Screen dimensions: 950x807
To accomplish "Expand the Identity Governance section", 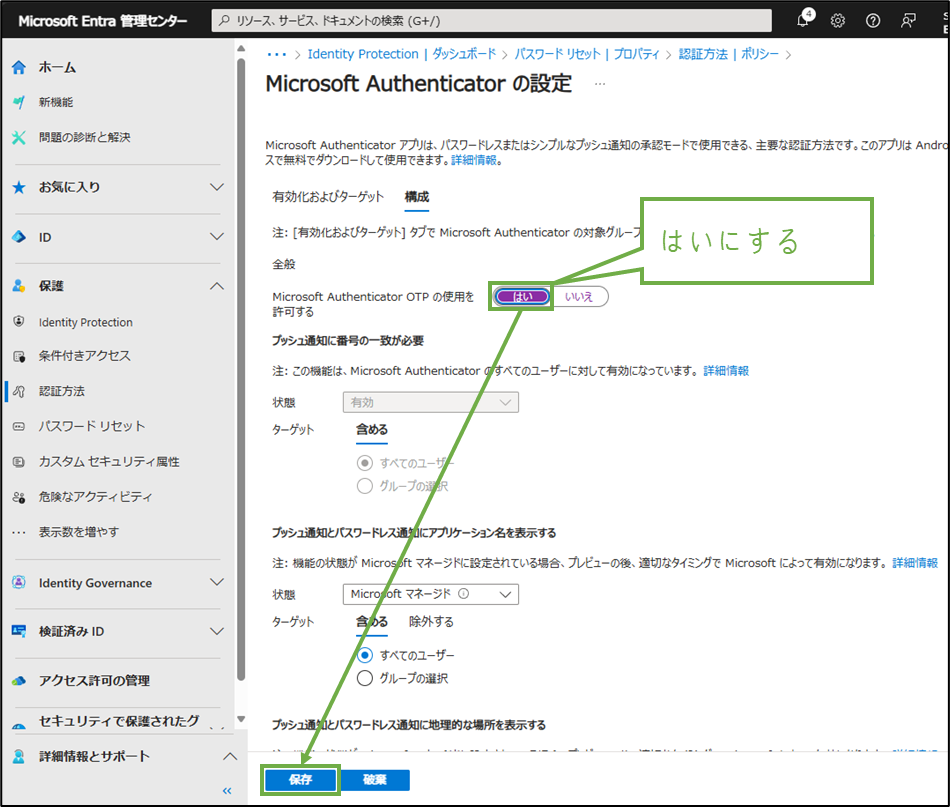I will [x=217, y=582].
